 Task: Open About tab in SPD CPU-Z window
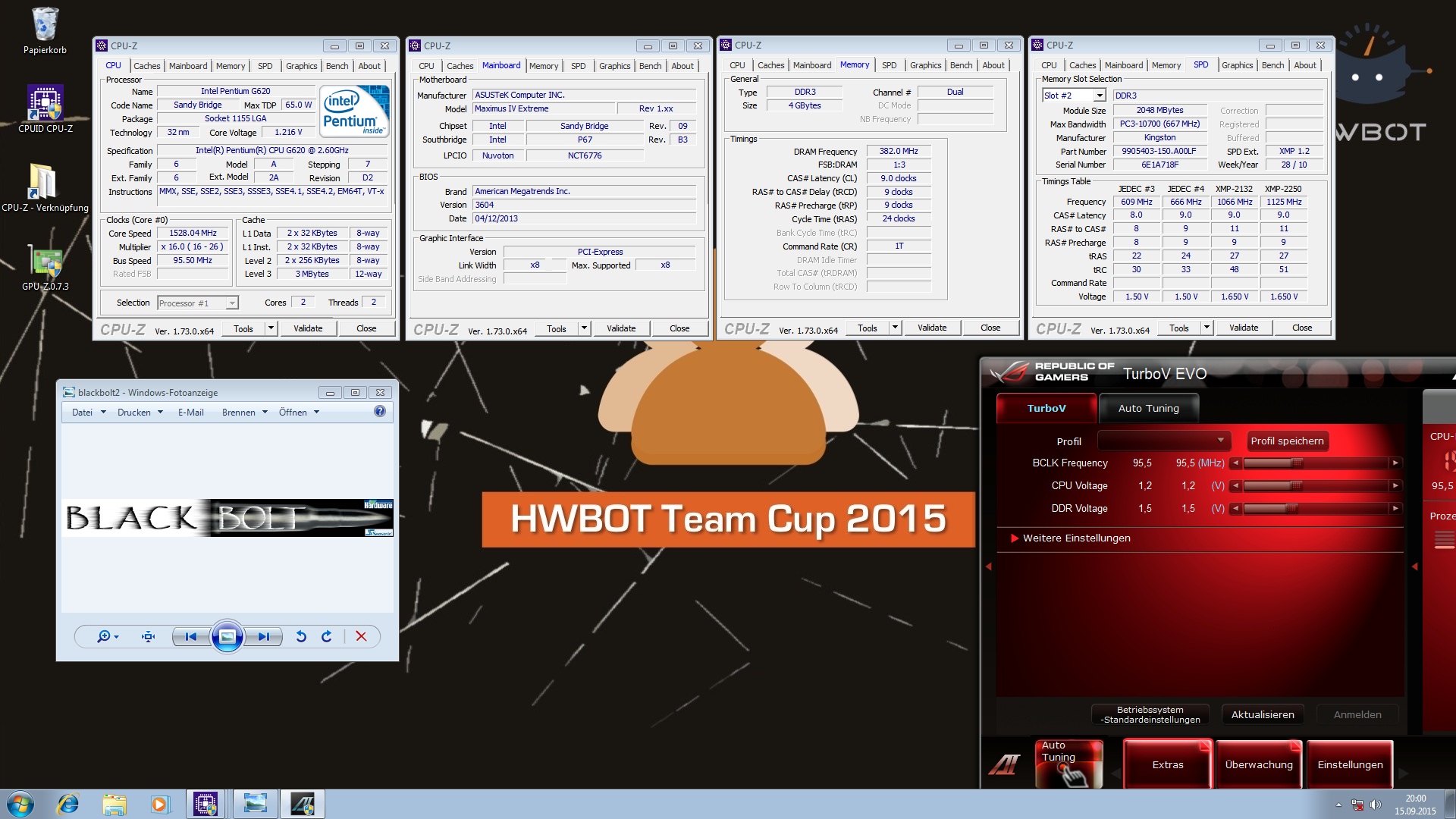(x=1305, y=65)
